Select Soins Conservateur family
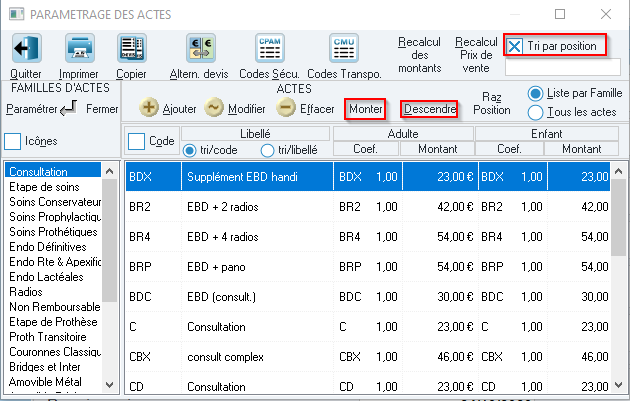 click(53, 202)
